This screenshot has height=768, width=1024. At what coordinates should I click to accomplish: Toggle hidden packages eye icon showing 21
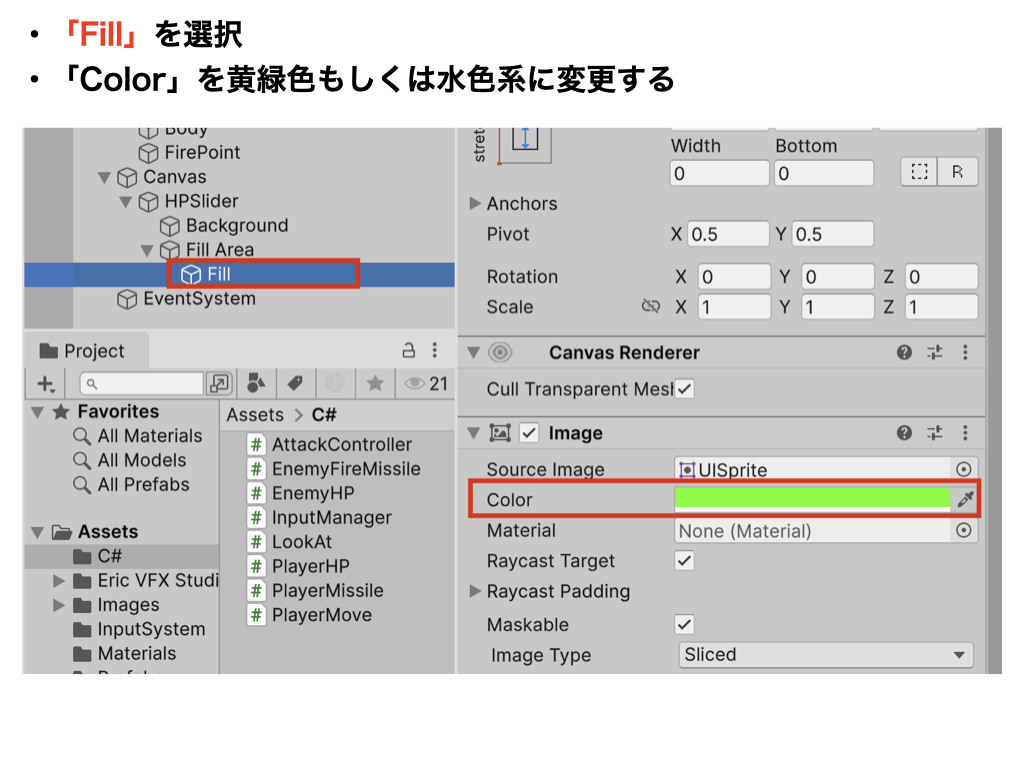(425, 383)
